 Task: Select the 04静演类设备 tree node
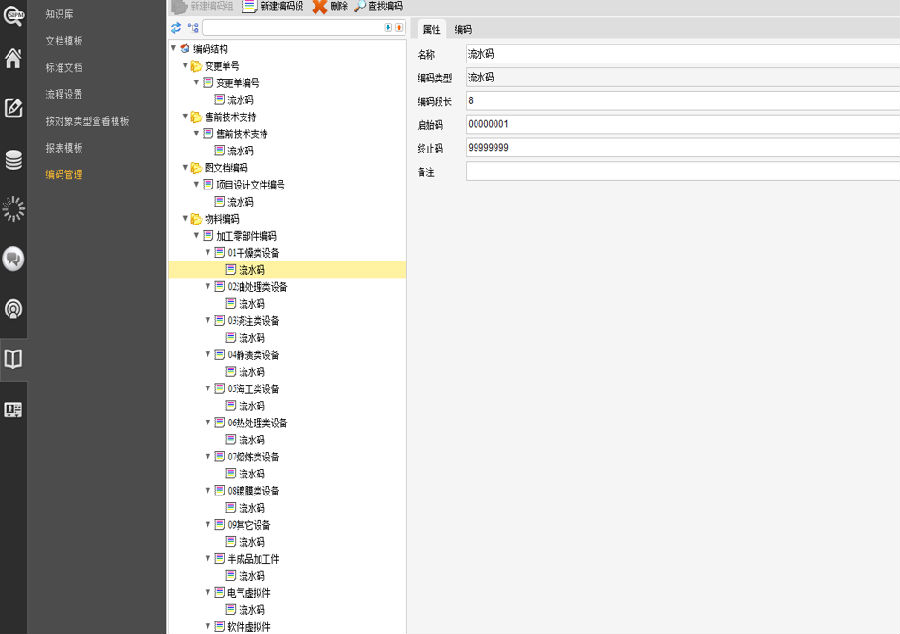tap(253, 355)
